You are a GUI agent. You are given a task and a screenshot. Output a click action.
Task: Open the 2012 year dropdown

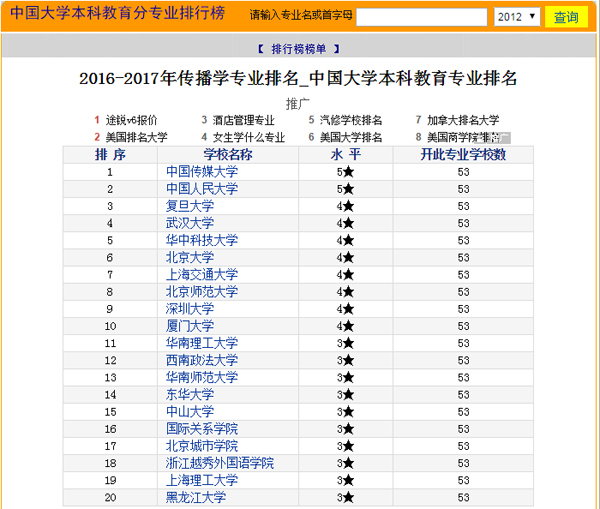point(517,17)
